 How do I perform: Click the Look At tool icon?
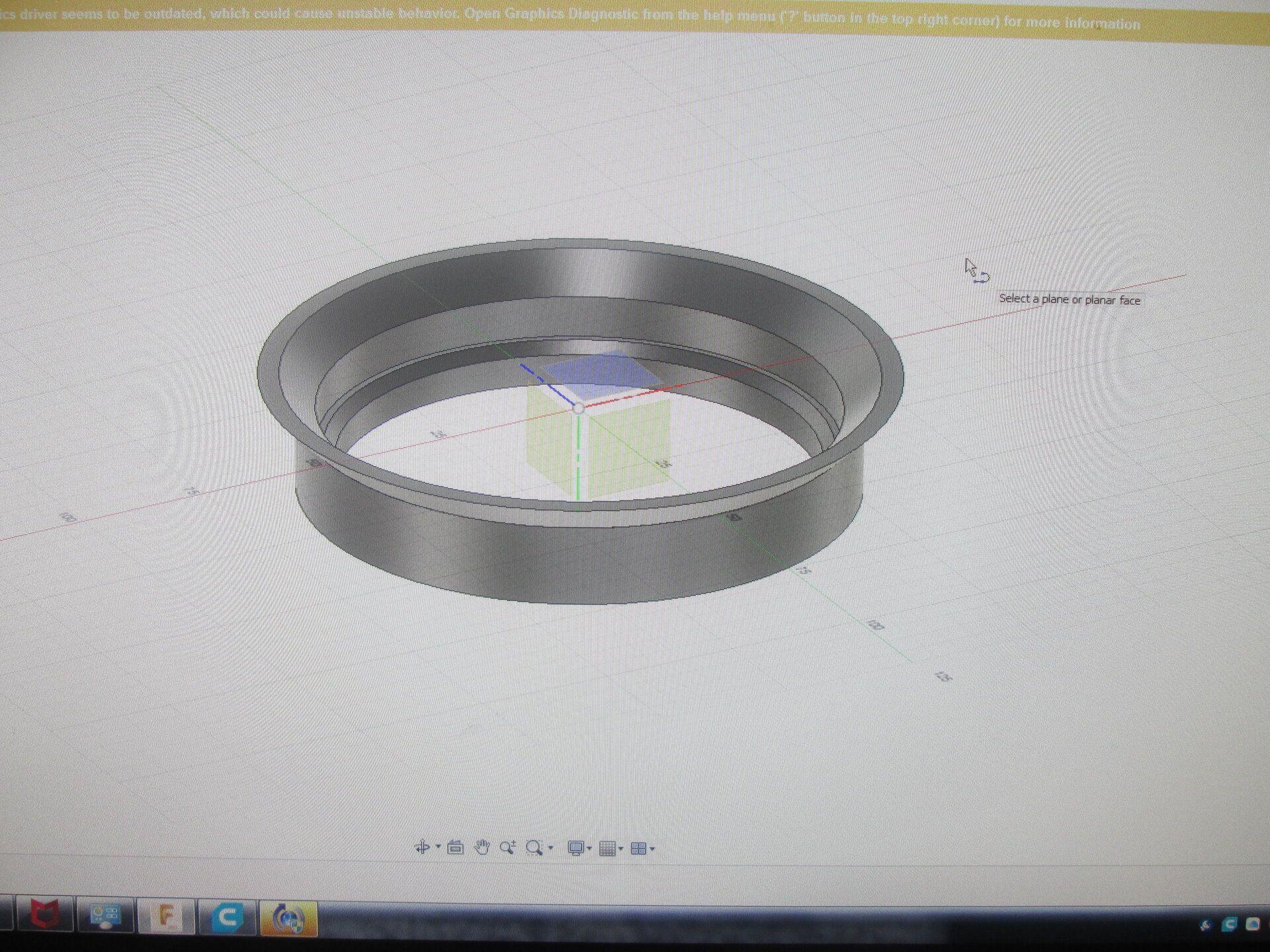[455, 847]
